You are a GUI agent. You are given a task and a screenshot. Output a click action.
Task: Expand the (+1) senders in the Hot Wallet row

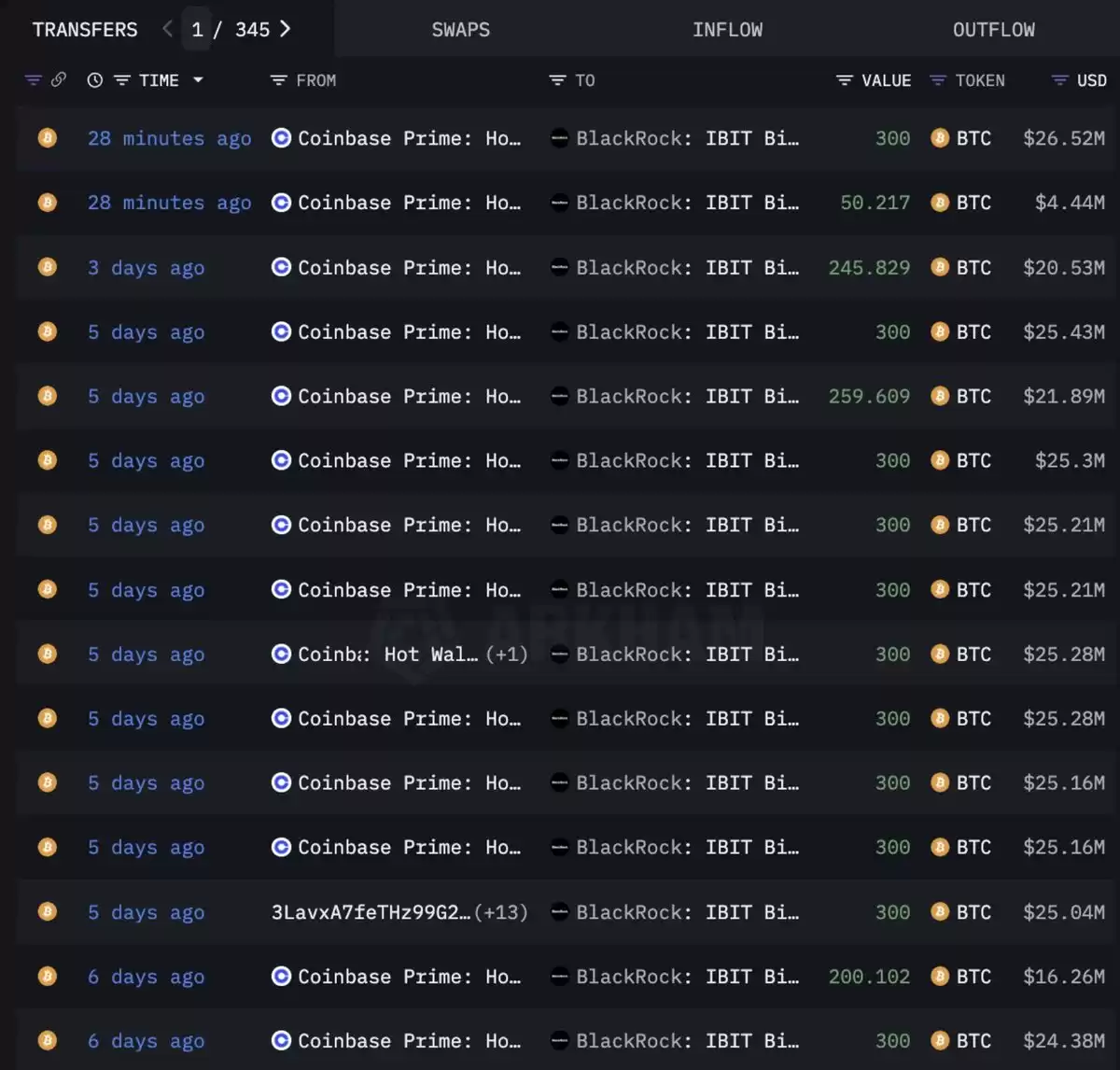click(507, 655)
